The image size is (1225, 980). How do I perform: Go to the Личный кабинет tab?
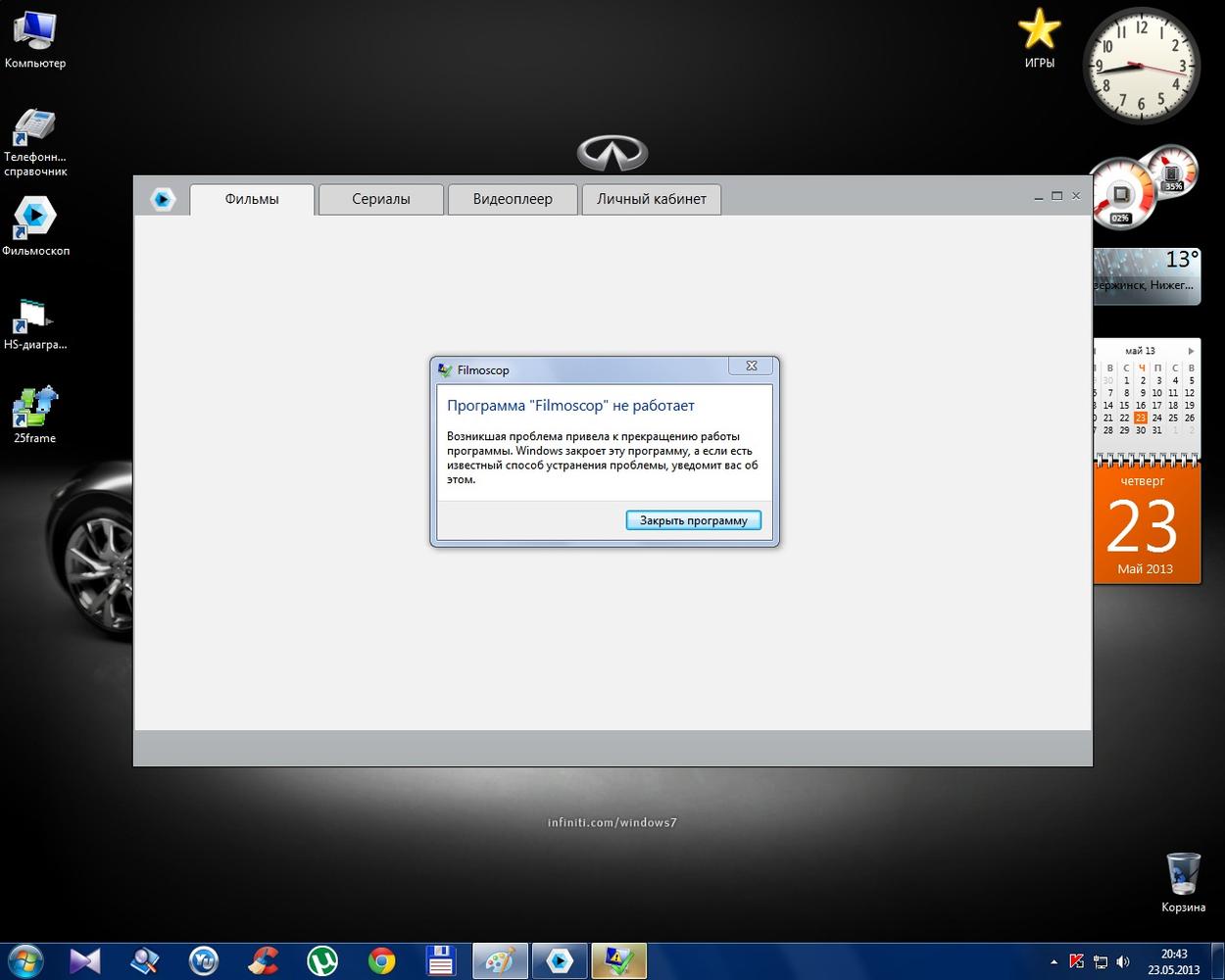click(652, 199)
